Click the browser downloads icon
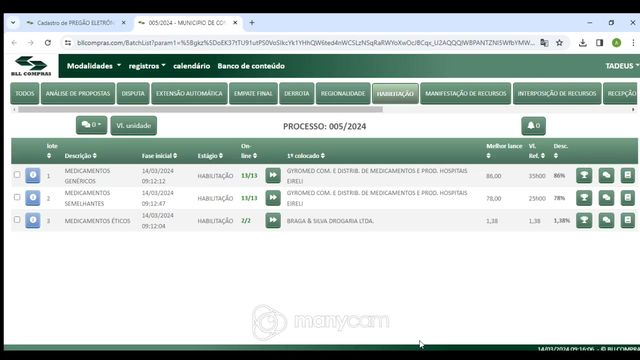This screenshot has height=360, width=640. coord(582,43)
